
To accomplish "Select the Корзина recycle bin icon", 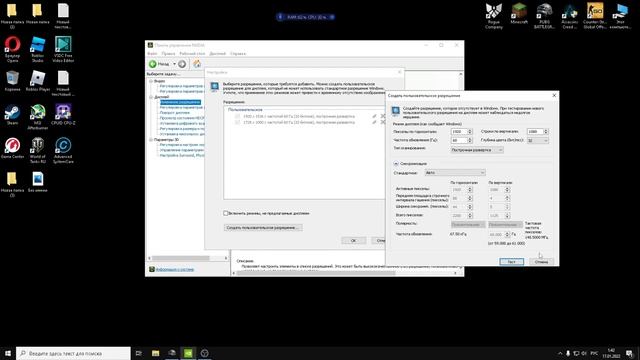I will point(12,81).
